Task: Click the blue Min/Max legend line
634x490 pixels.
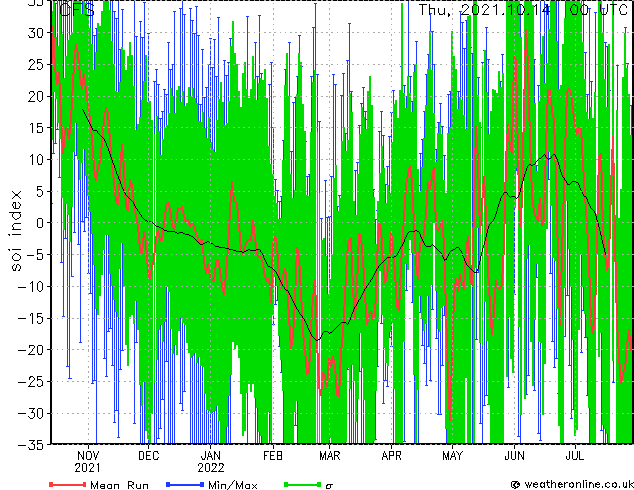Action: (185, 484)
